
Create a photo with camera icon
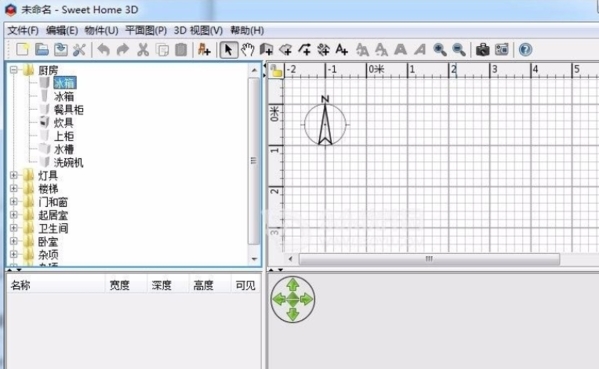click(x=483, y=50)
